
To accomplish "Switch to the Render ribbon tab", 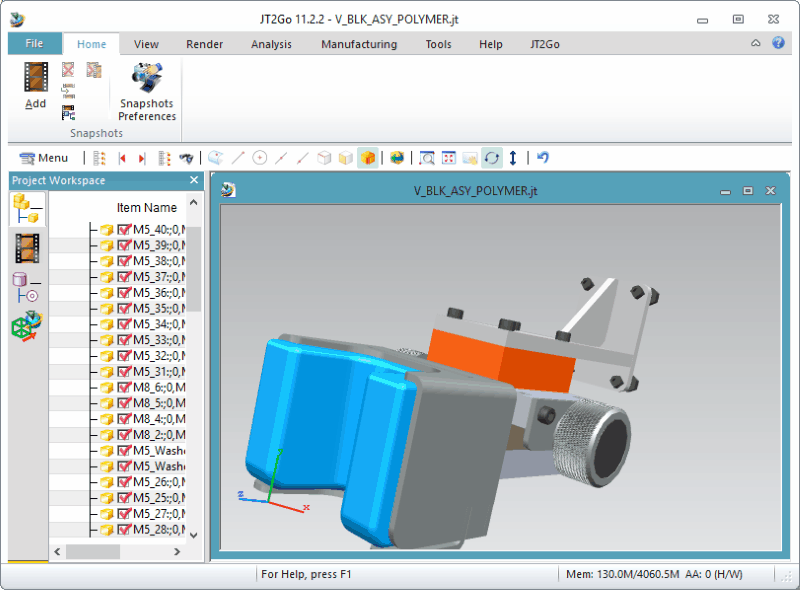I will pos(205,44).
